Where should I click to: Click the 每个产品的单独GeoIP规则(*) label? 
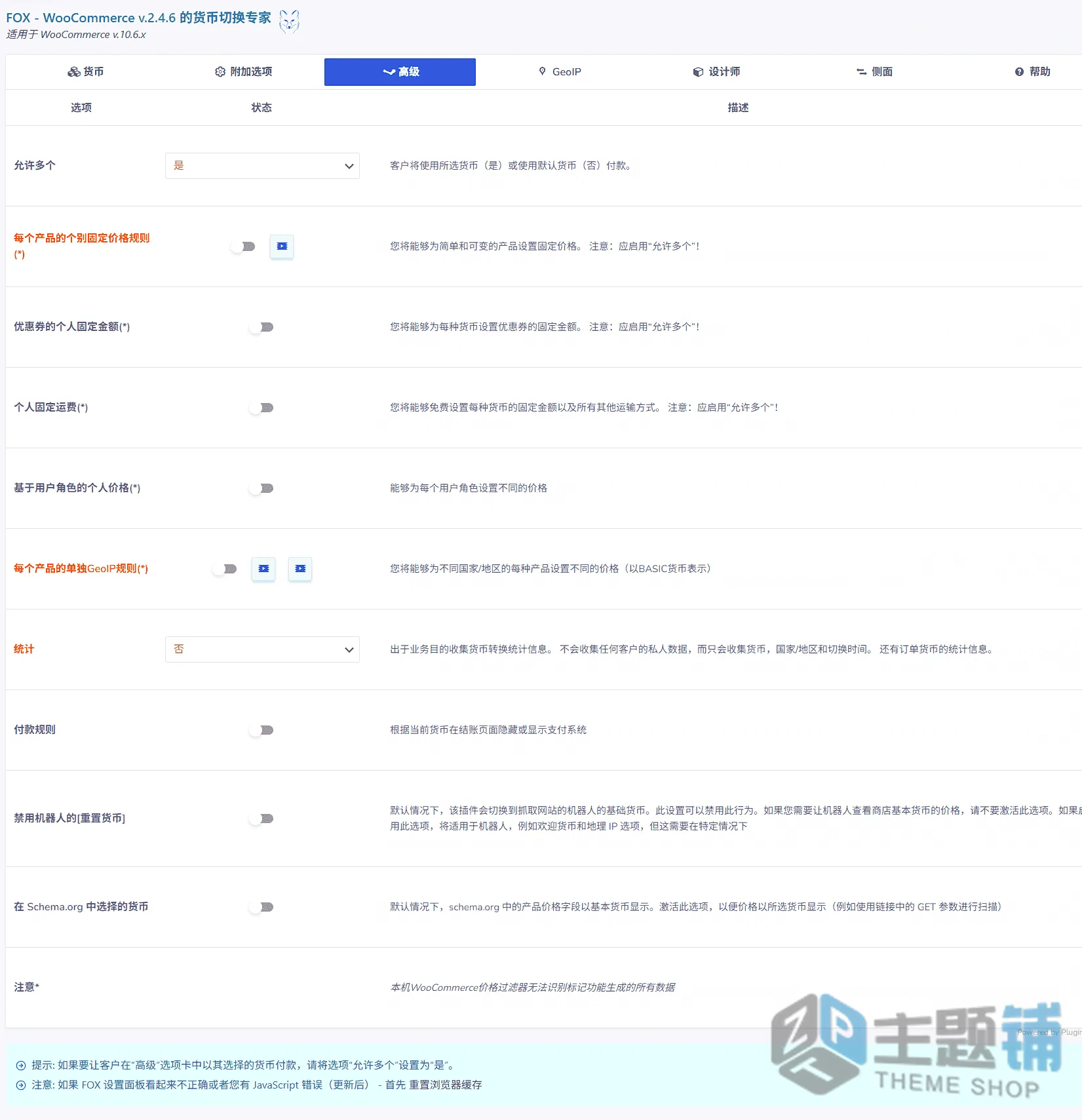pyautogui.click(x=81, y=569)
